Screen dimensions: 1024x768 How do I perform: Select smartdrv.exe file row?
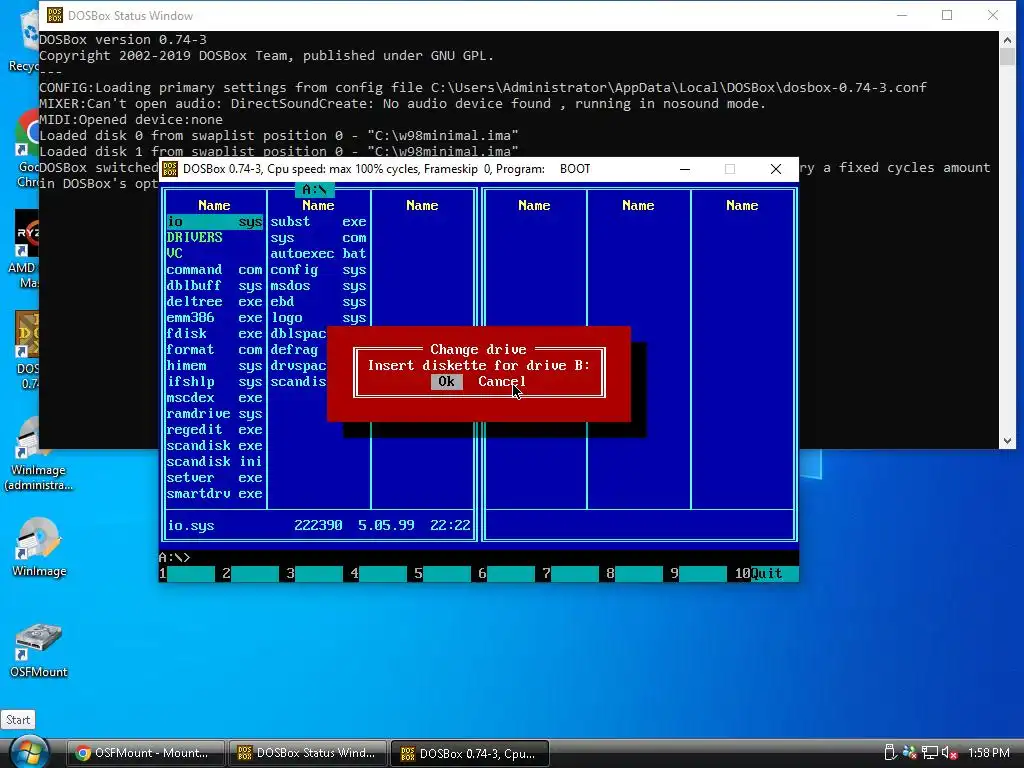[214, 494]
